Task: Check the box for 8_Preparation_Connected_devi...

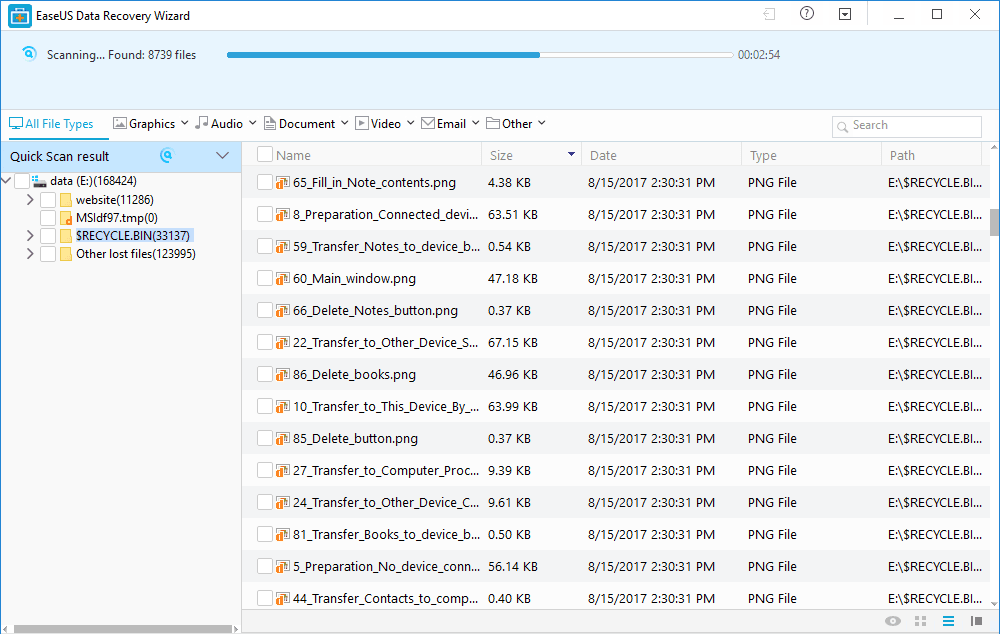Action: 265,214
